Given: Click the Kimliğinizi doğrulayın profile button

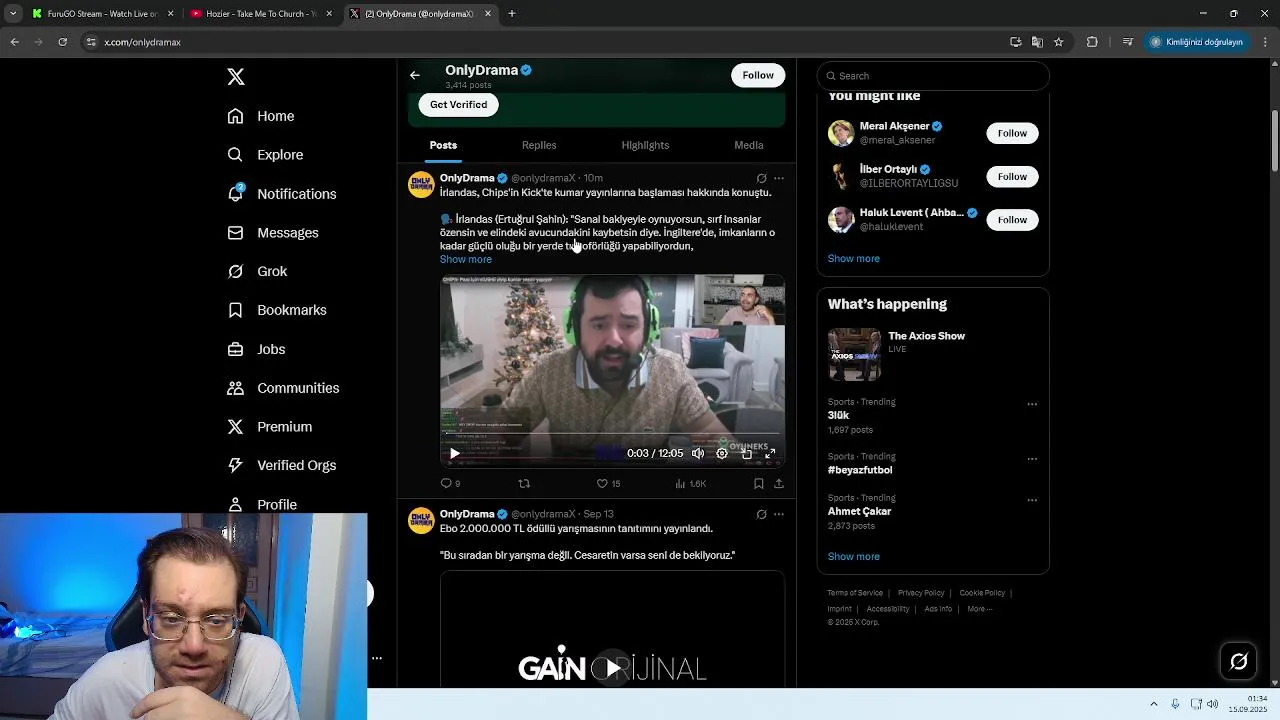Looking at the screenshot, I should (x=1197, y=42).
